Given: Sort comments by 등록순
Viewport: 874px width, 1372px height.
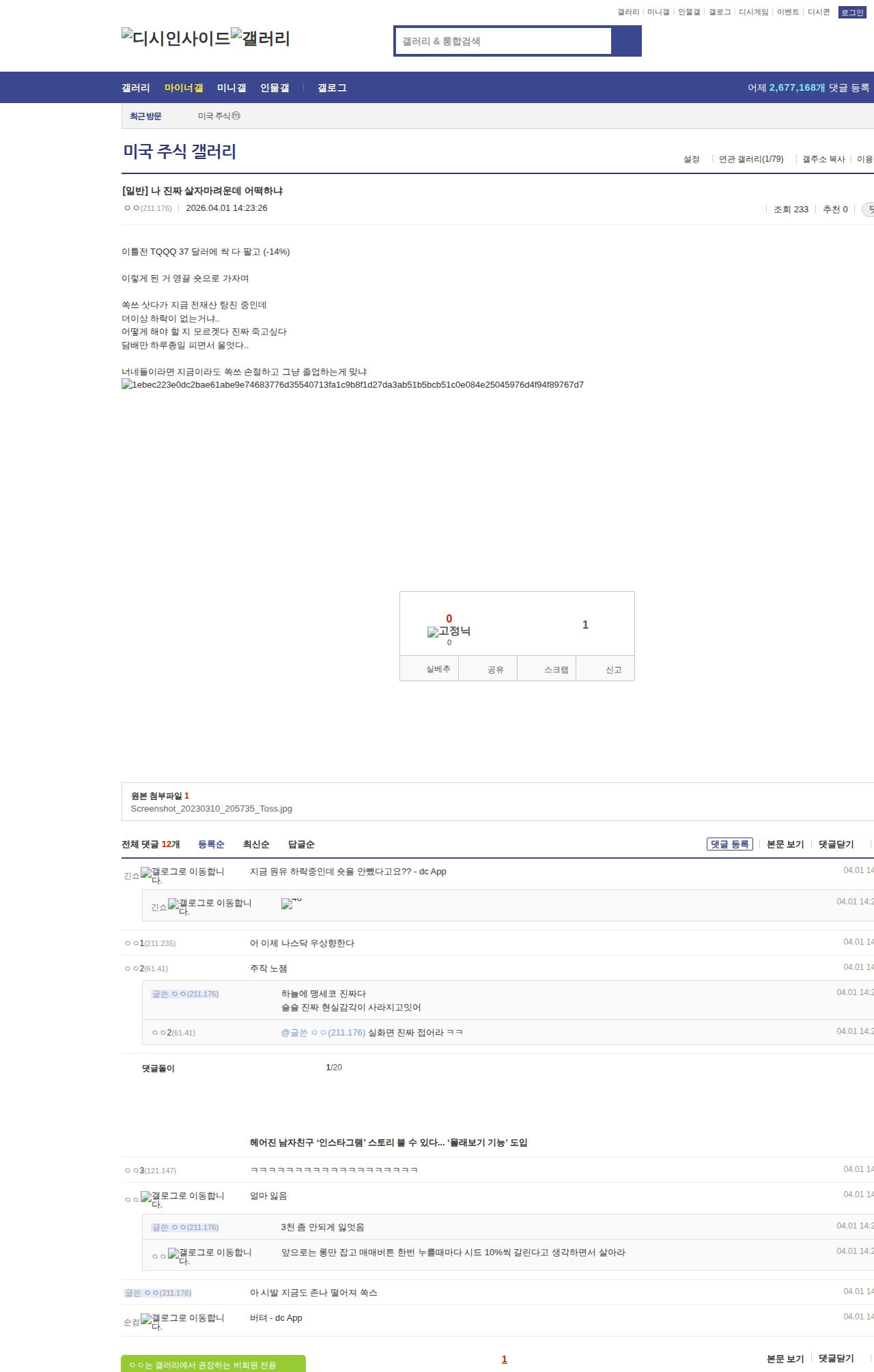Looking at the screenshot, I should click(x=211, y=845).
